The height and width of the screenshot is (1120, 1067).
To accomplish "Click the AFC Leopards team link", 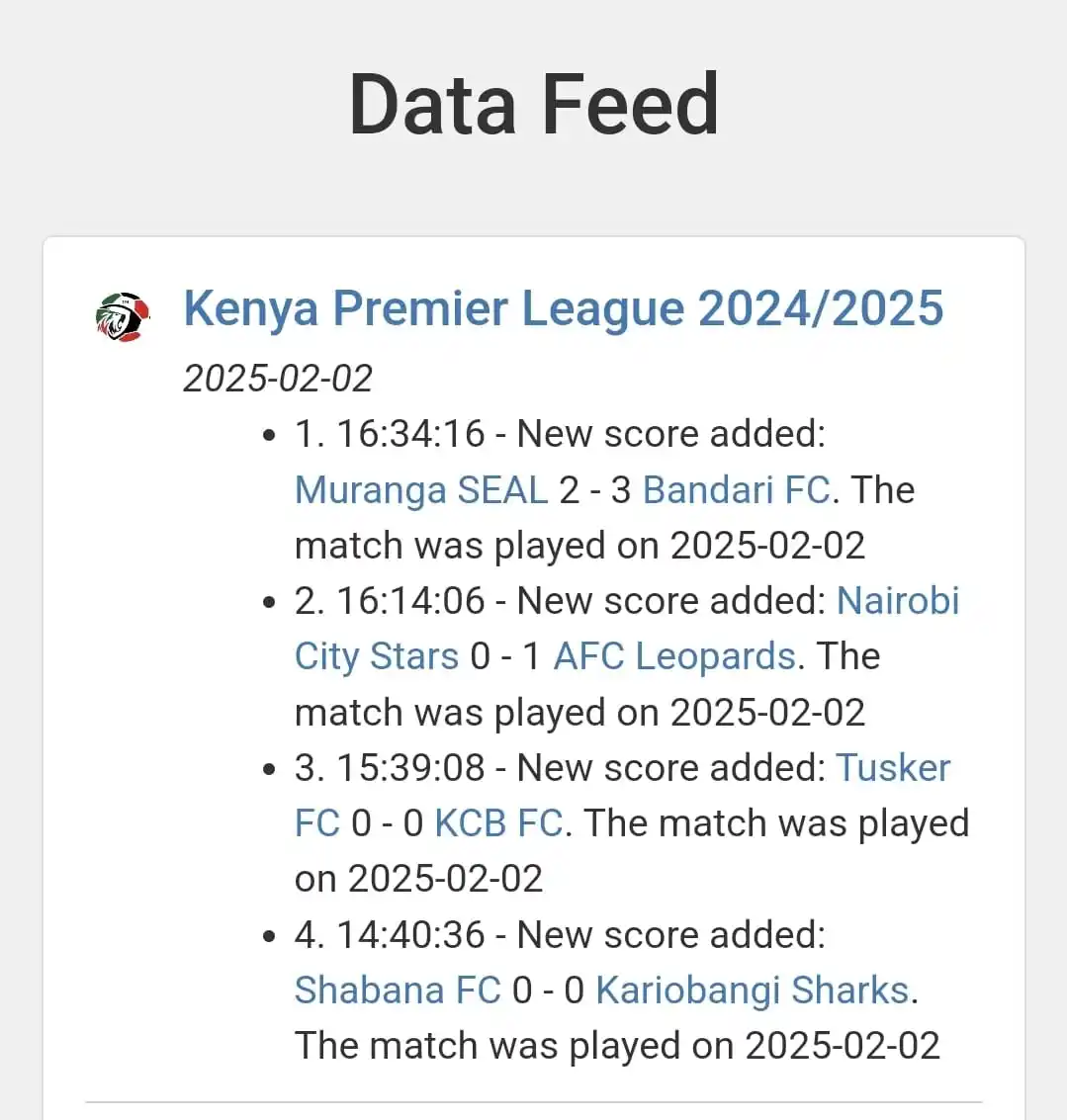I will click(674, 655).
